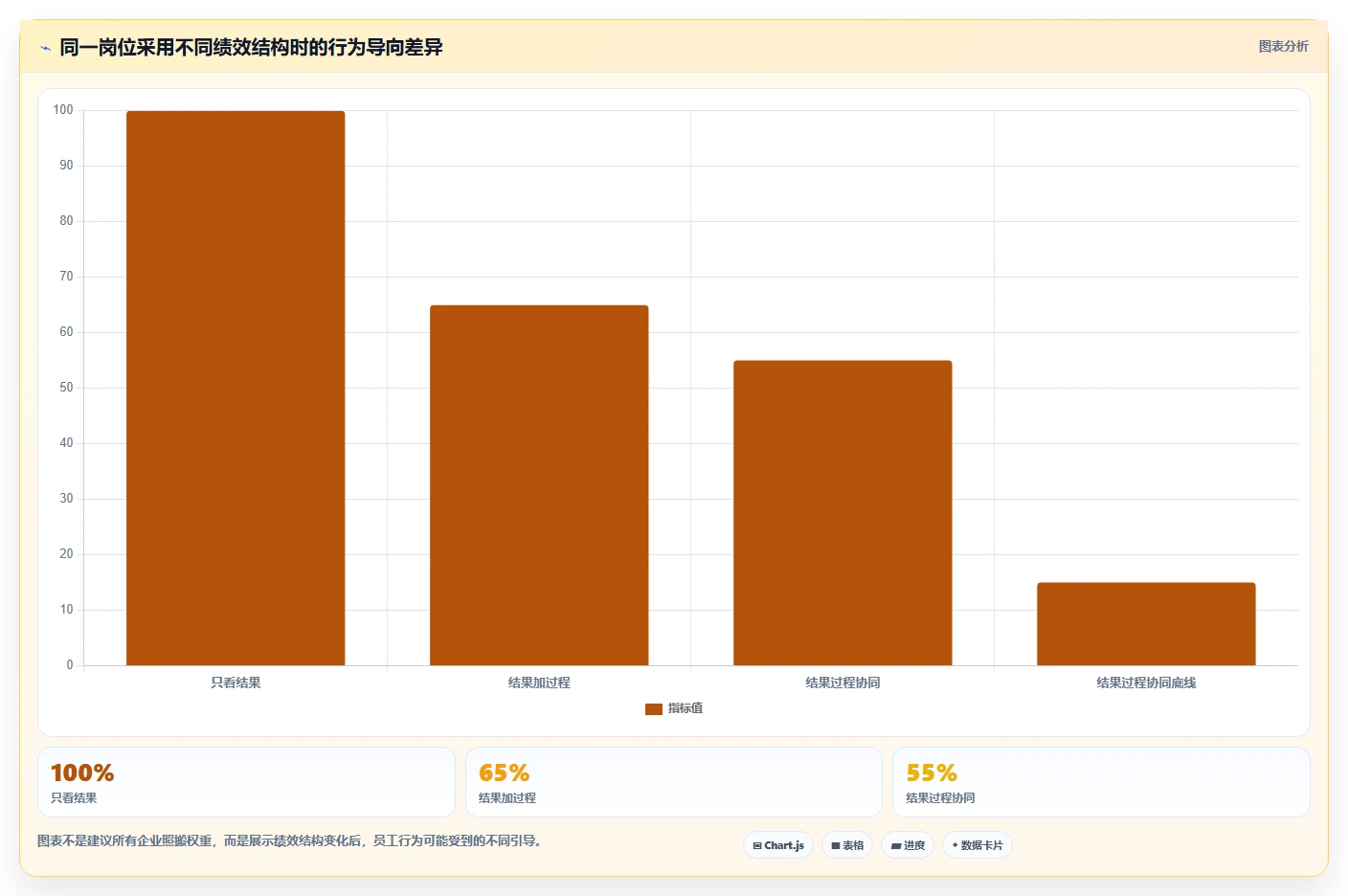
Task: Click the y-axis value 50
Action: [x=66, y=388]
